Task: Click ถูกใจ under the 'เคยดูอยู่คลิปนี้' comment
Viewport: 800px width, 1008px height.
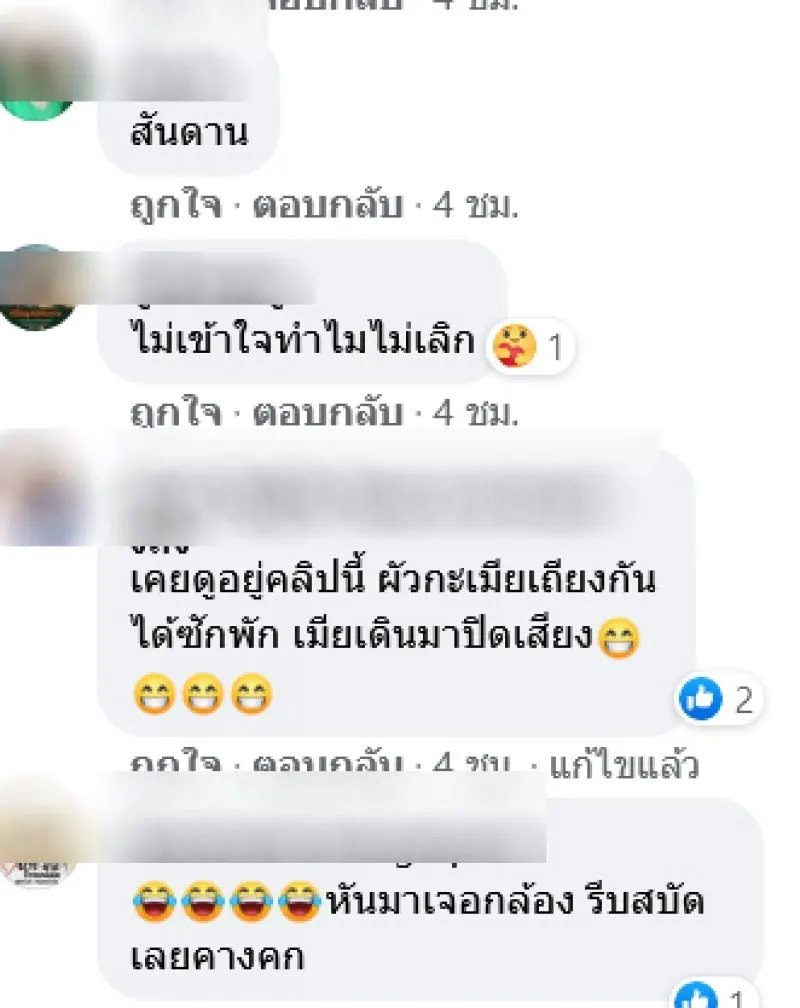Action: [x=176, y=765]
